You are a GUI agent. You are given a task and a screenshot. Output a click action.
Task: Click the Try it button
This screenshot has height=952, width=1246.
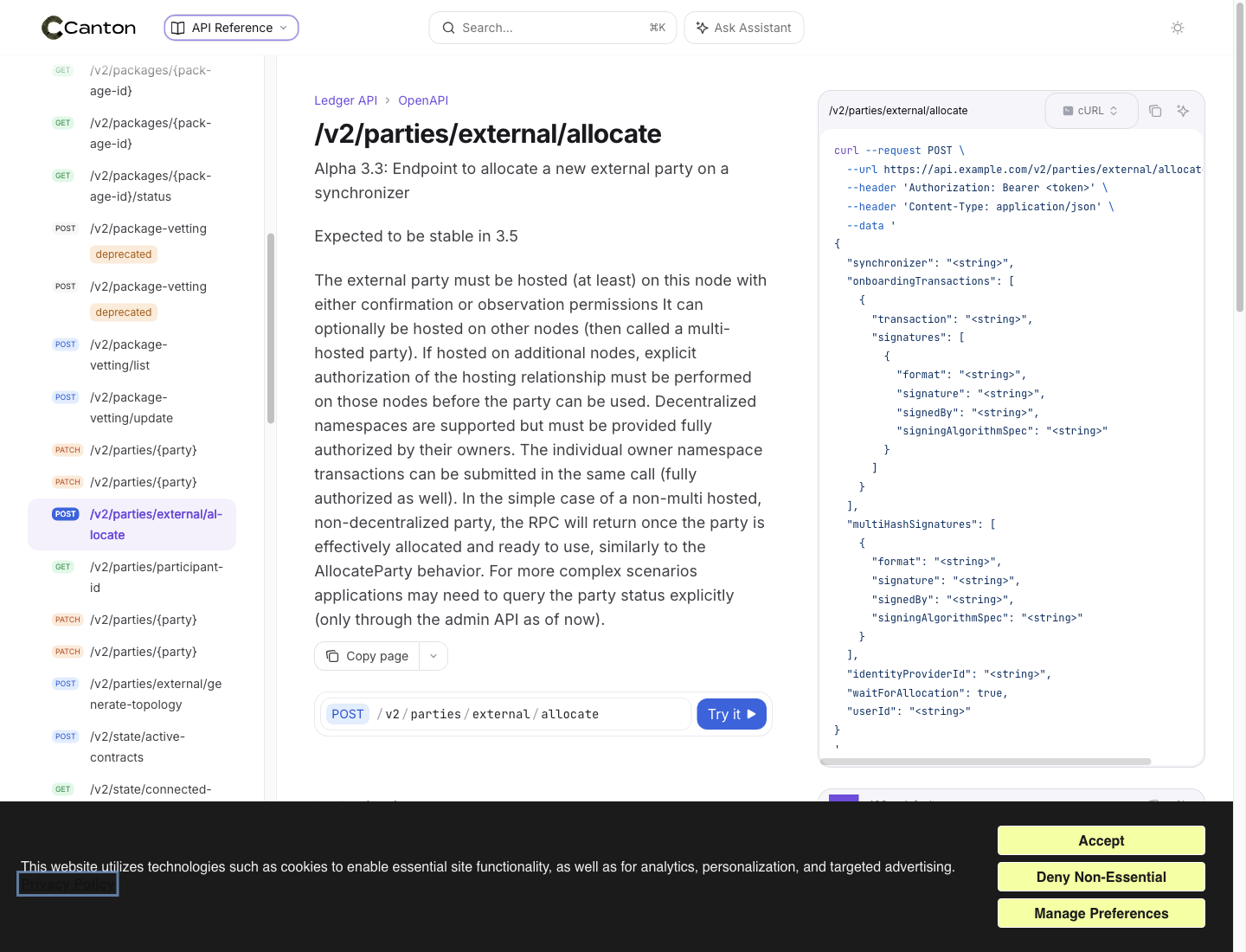tap(732, 714)
